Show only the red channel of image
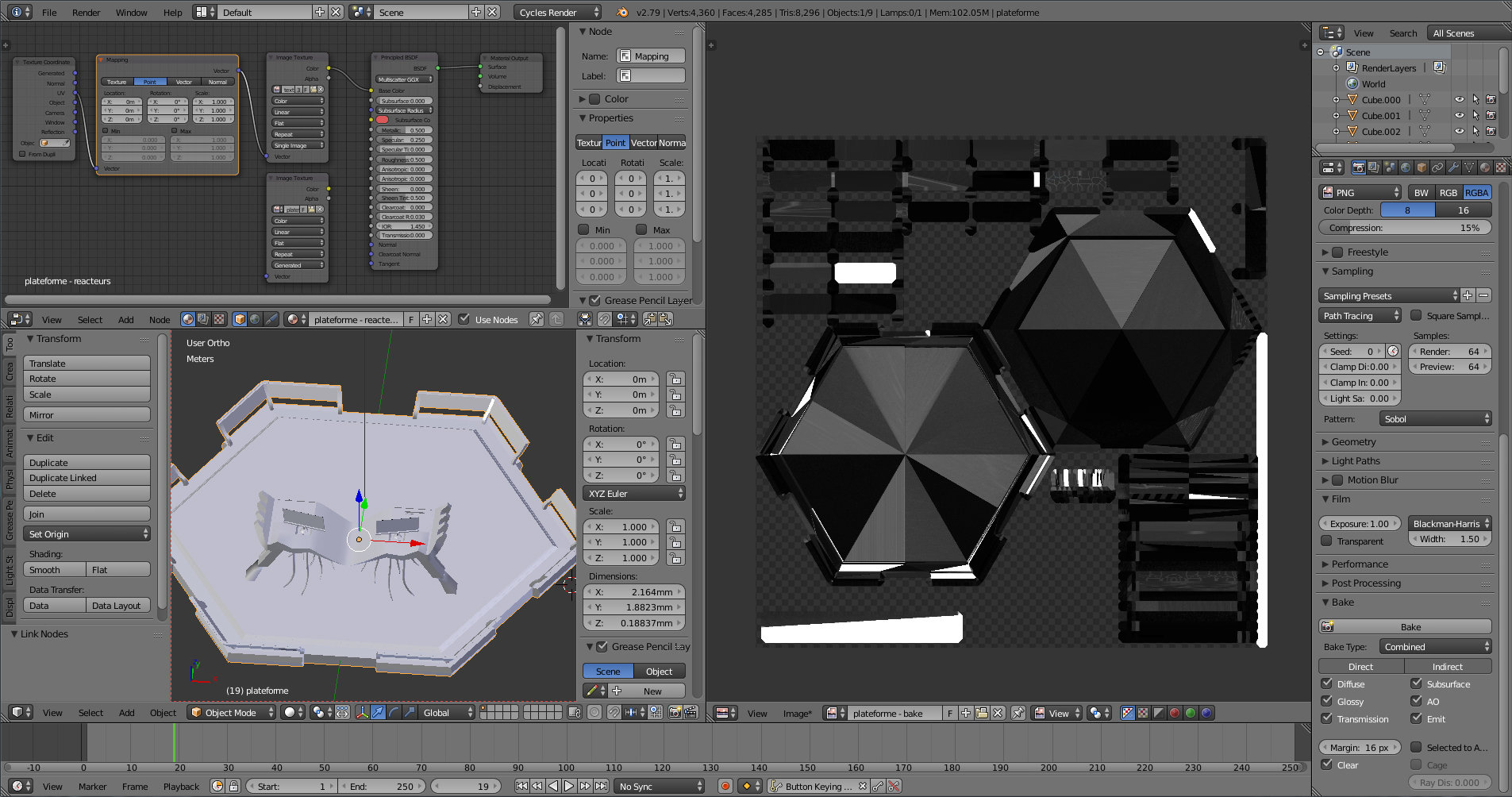1512x797 pixels. pos(1174,713)
